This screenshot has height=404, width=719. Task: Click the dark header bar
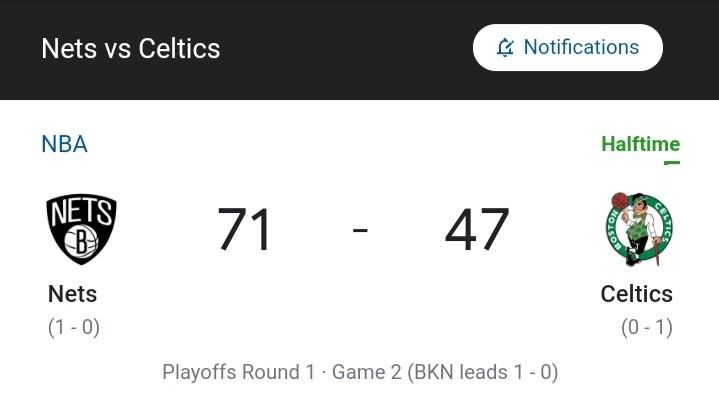point(360,50)
